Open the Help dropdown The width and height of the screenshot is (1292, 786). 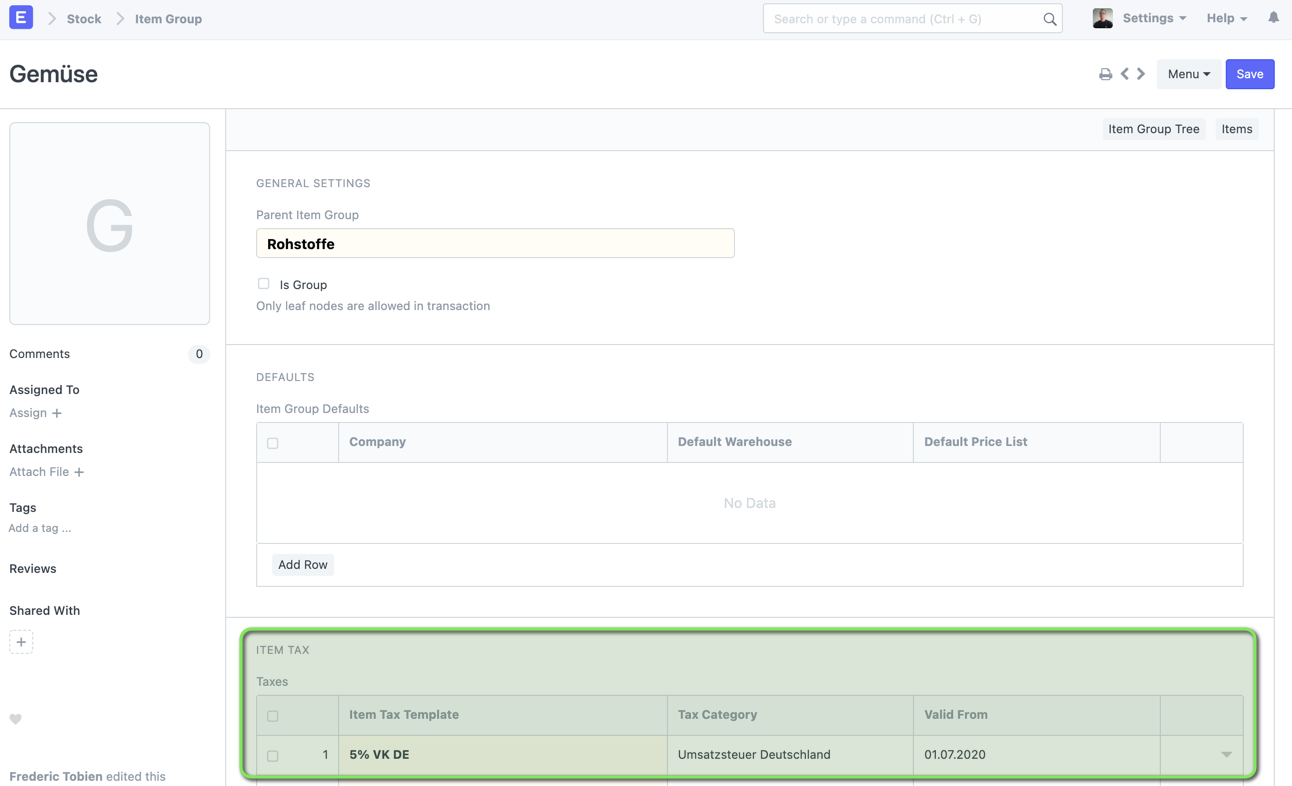pyautogui.click(x=1227, y=18)
